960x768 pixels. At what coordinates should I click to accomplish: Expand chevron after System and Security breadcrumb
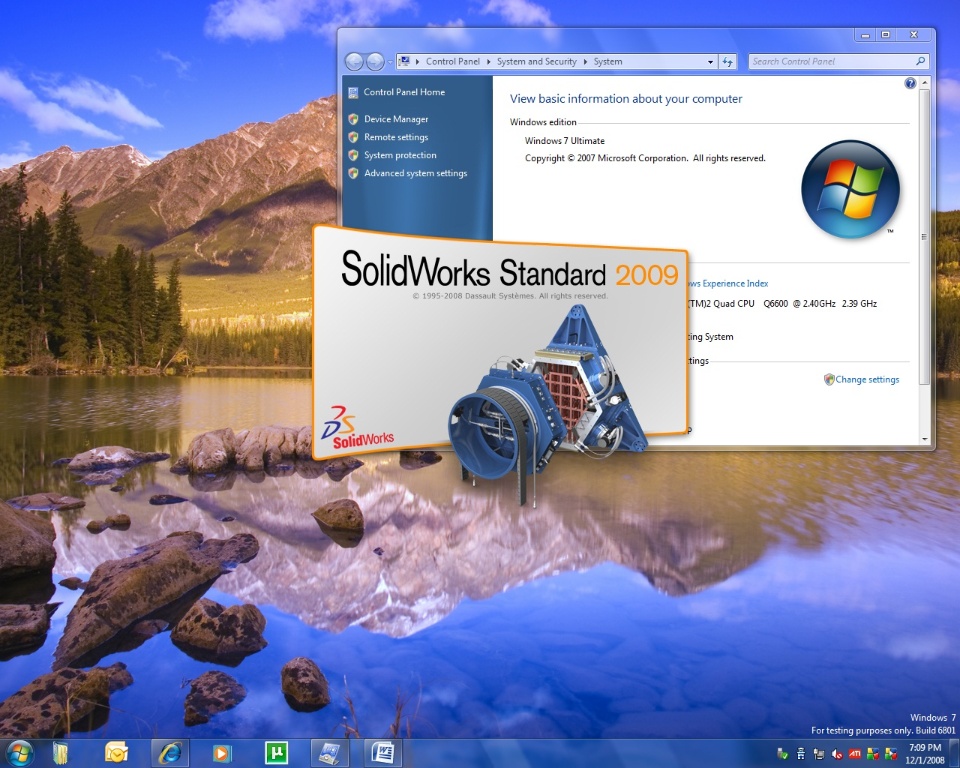pos(585,62)
